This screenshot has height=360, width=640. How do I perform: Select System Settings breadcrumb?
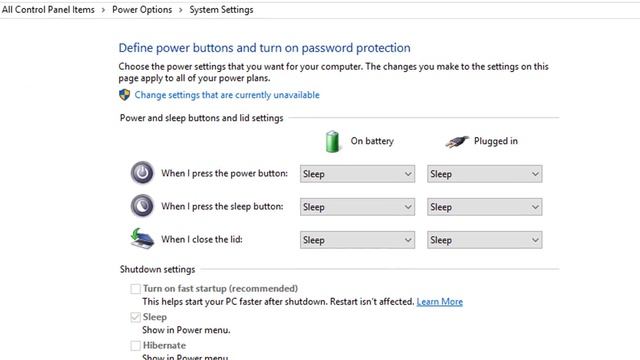221,10
